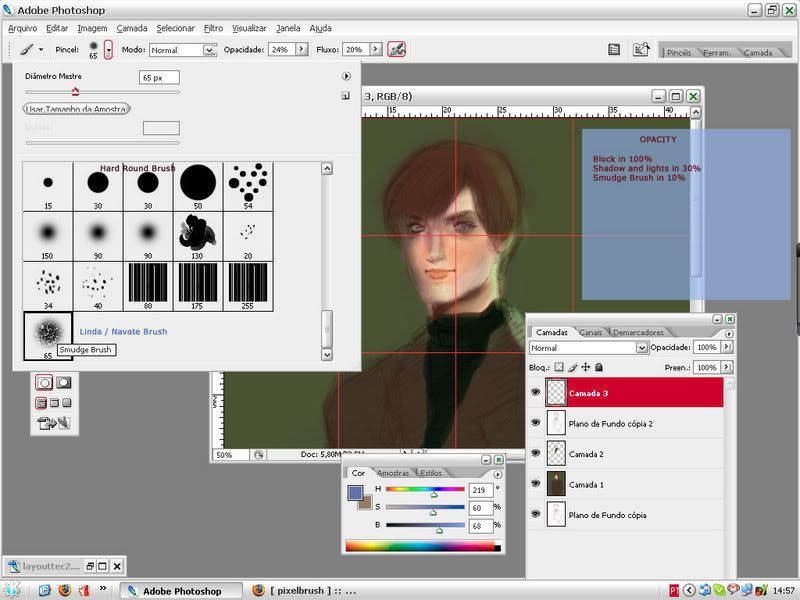Viewport: 800px width, 600px height.
Task: Click the lock position move icon
Action: coord(585,368)
